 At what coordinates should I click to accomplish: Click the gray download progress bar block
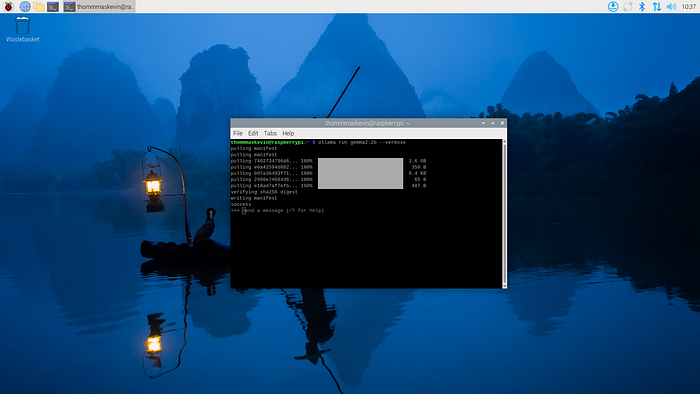point(360,173)
